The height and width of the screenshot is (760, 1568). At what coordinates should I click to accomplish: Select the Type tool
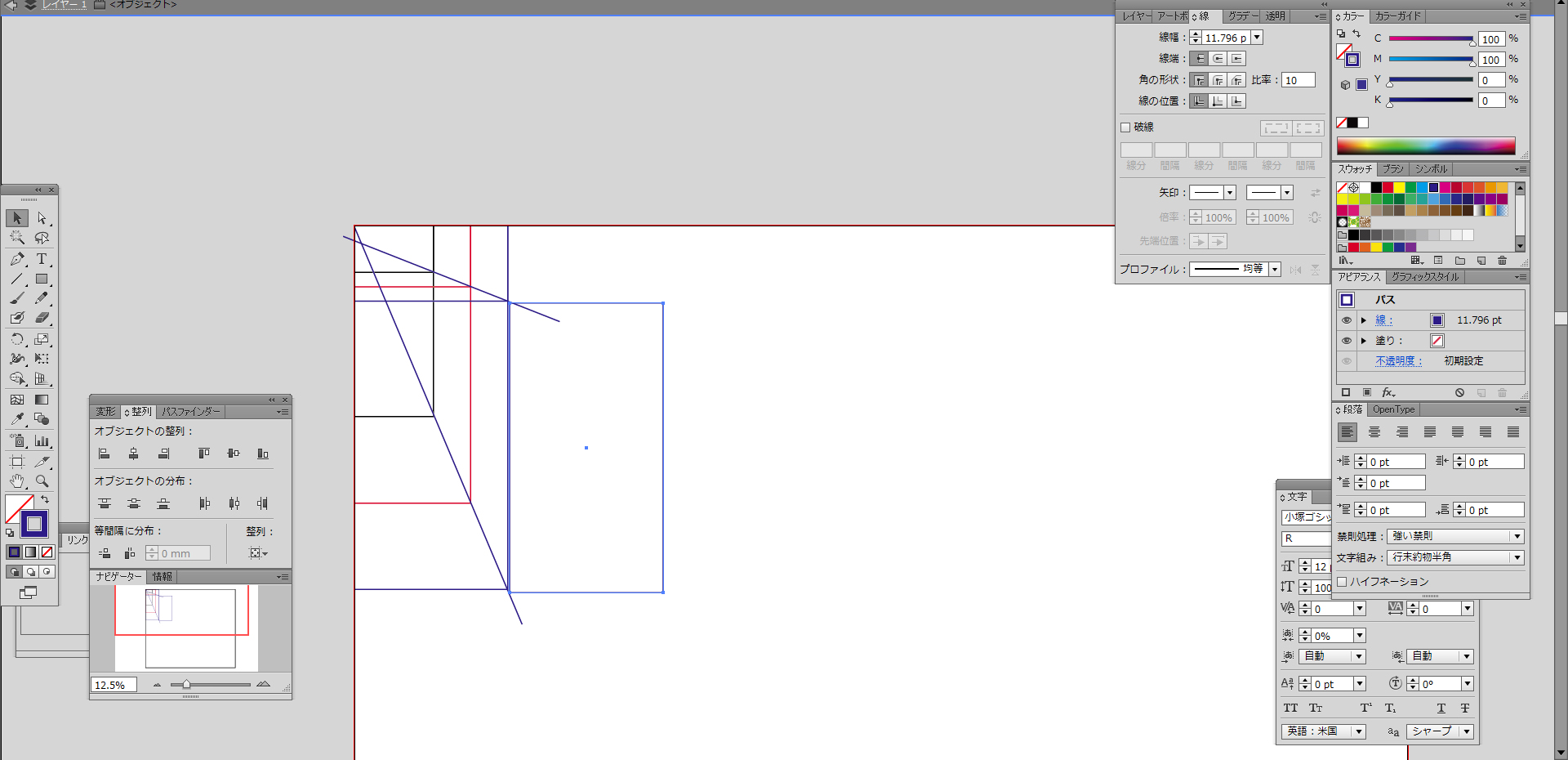[42, 259]
